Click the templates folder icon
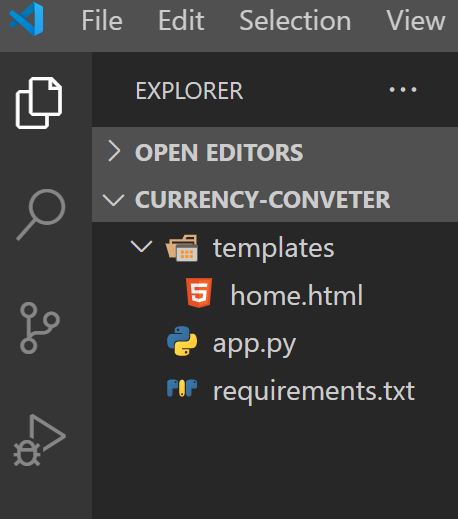 [182, 248]
